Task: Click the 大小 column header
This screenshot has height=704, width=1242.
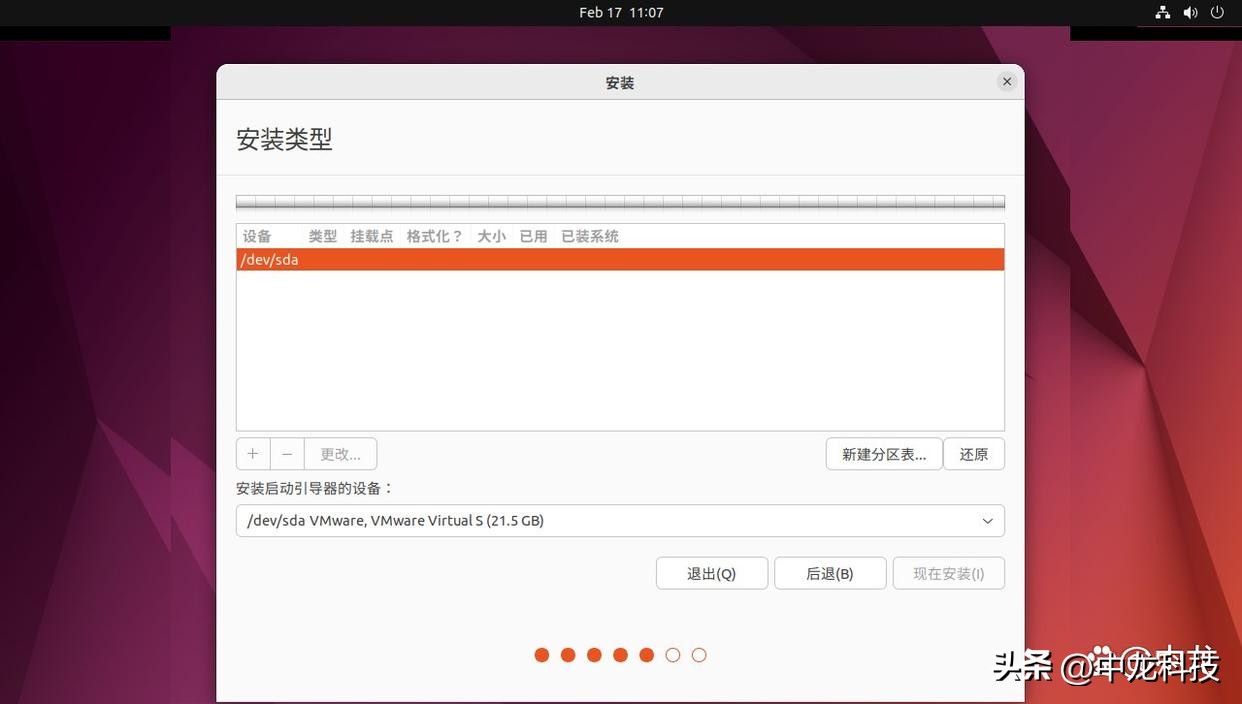Action: tap(490, 234)
